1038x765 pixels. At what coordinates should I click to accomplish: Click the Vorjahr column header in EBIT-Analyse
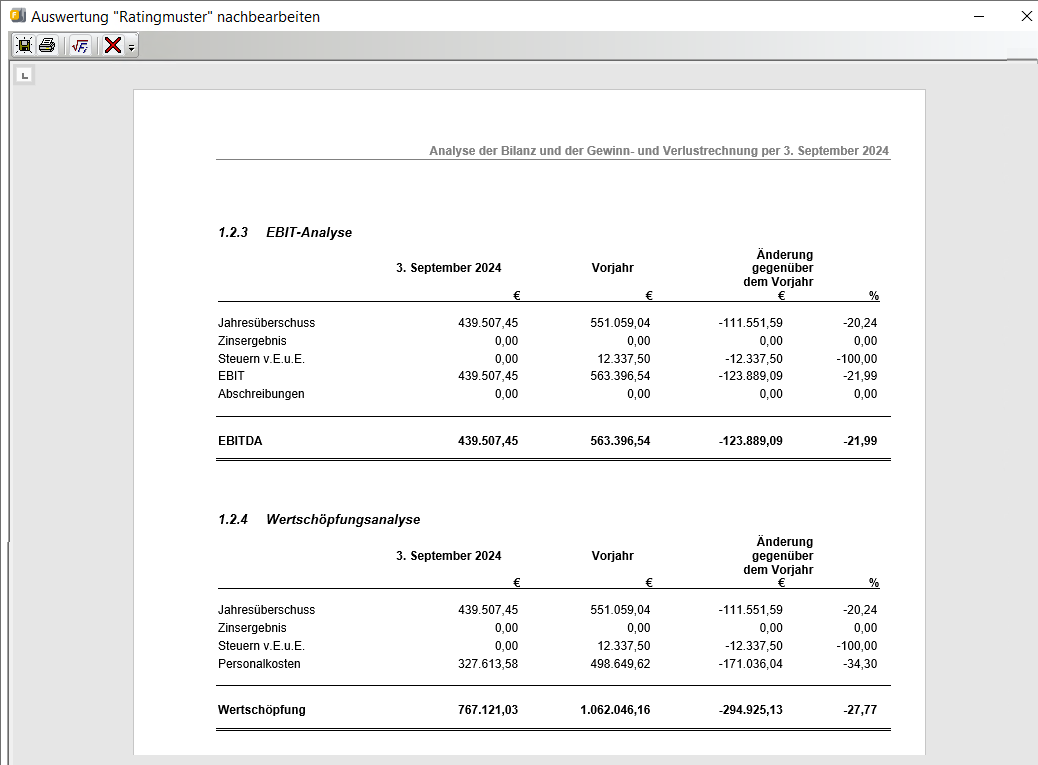[612, 268]
